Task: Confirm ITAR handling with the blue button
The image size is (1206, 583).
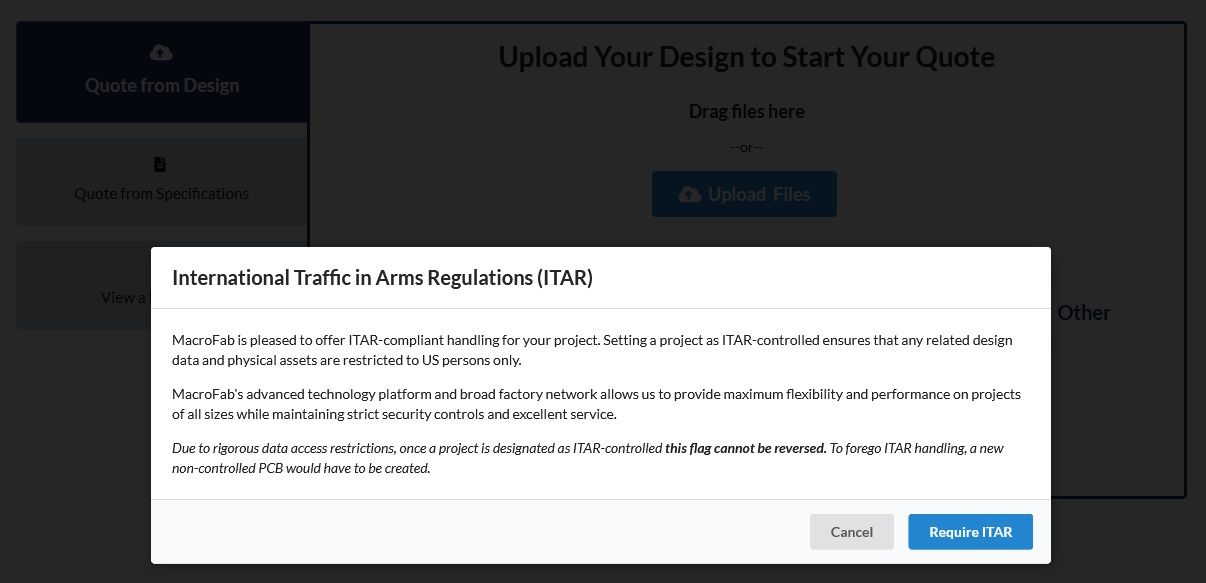Action: click(970, 531)
